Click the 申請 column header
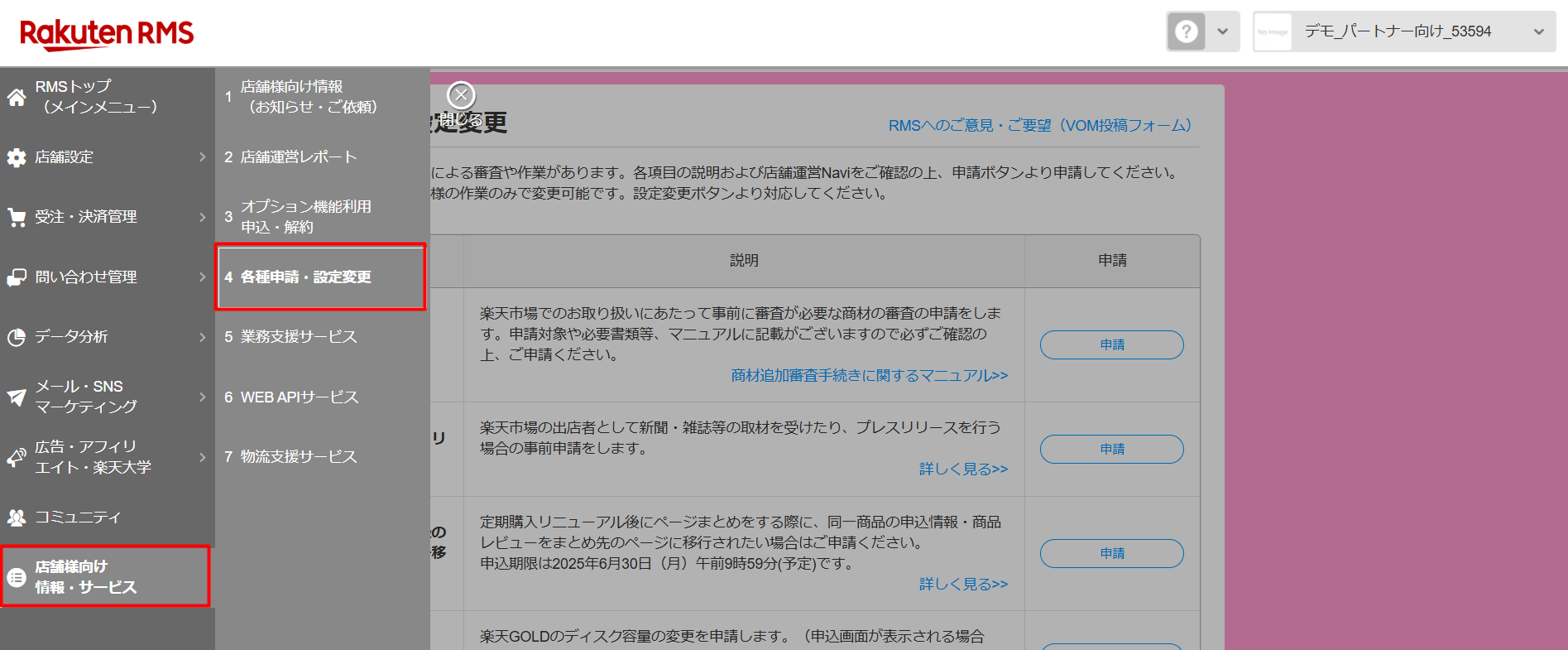 pyautogui.click(x=1112, y=261)
